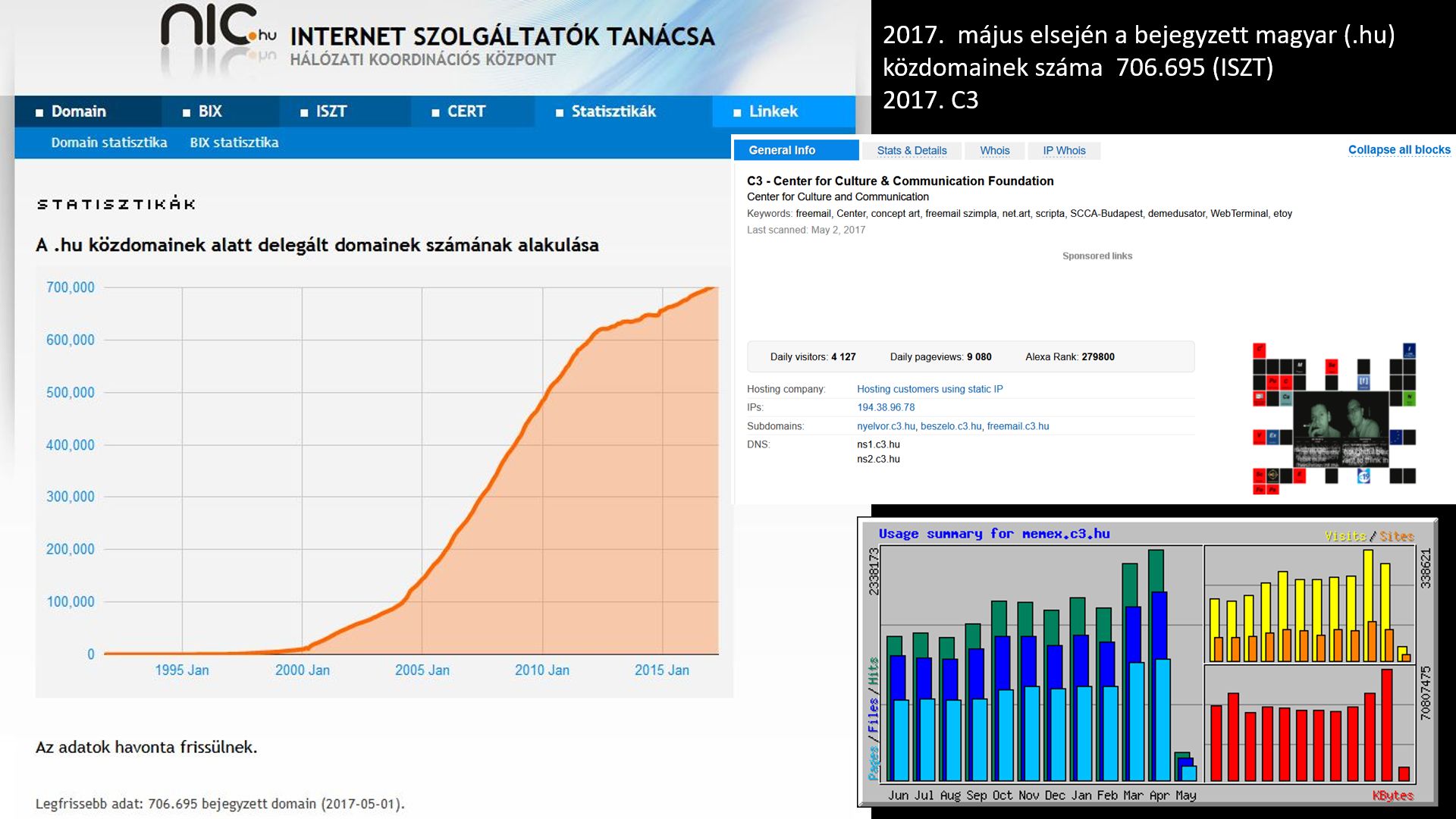Click the Legfrissebb adat domain count line
Screen dimensions: 1456x819
point(220,804)
